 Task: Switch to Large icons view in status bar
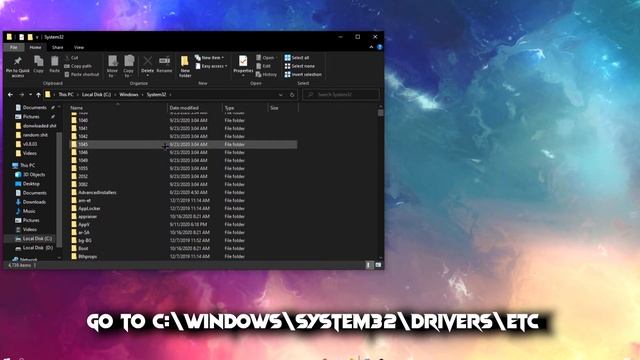378,265
